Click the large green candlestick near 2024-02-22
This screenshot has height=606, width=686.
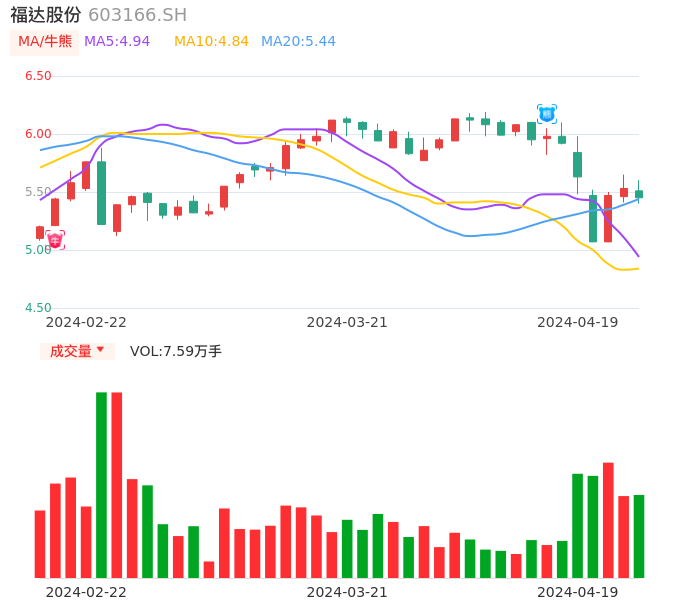coord(101,193)
